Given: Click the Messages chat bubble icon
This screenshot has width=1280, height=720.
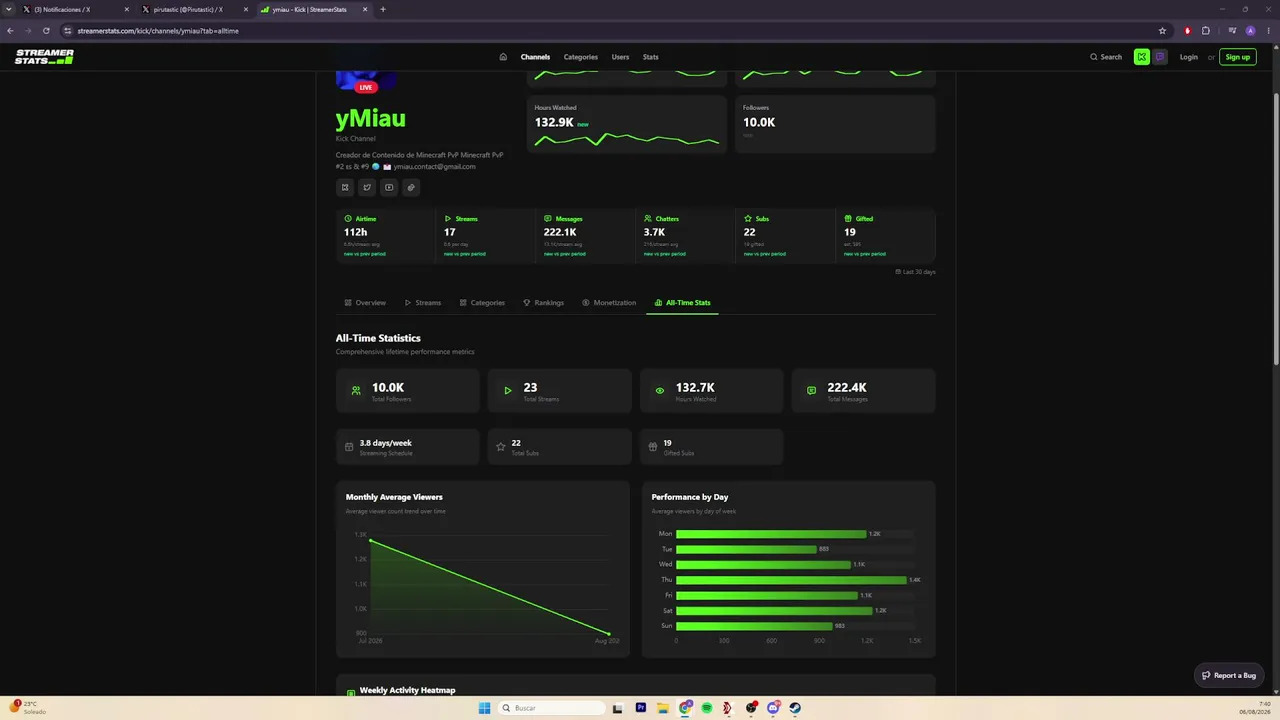Looking at the screenshot, I should coord(548,218).
